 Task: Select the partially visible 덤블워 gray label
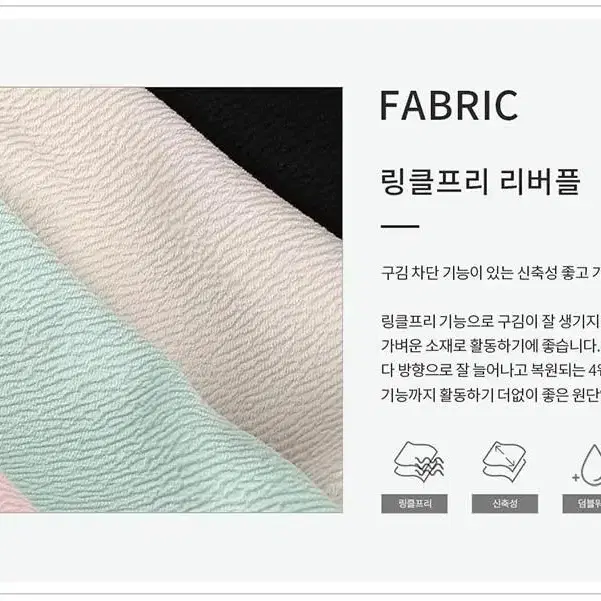[x=582, y=503]
